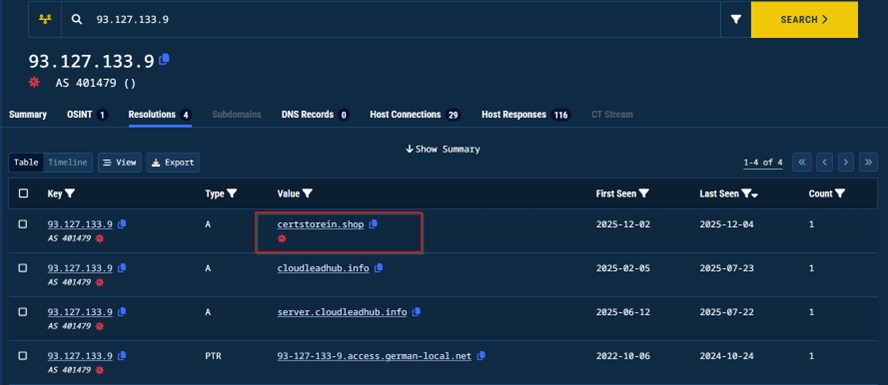Go to the next results page
Screen dimensions: 888x385
[x=846, y=162]
